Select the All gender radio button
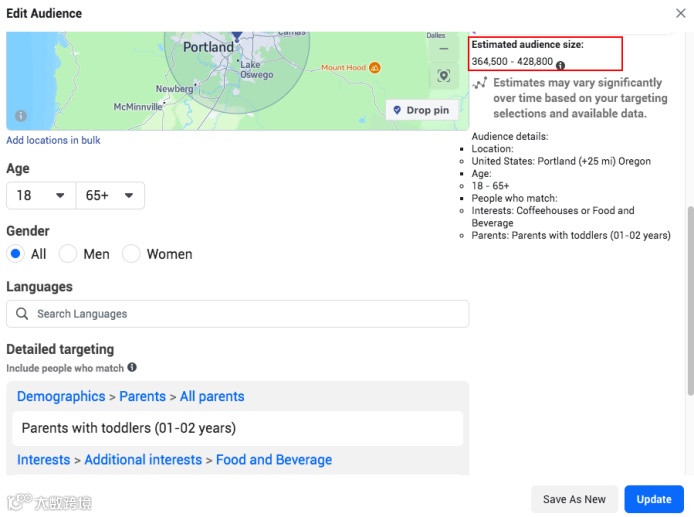This screenshot has width=694, height=517. 15,254
